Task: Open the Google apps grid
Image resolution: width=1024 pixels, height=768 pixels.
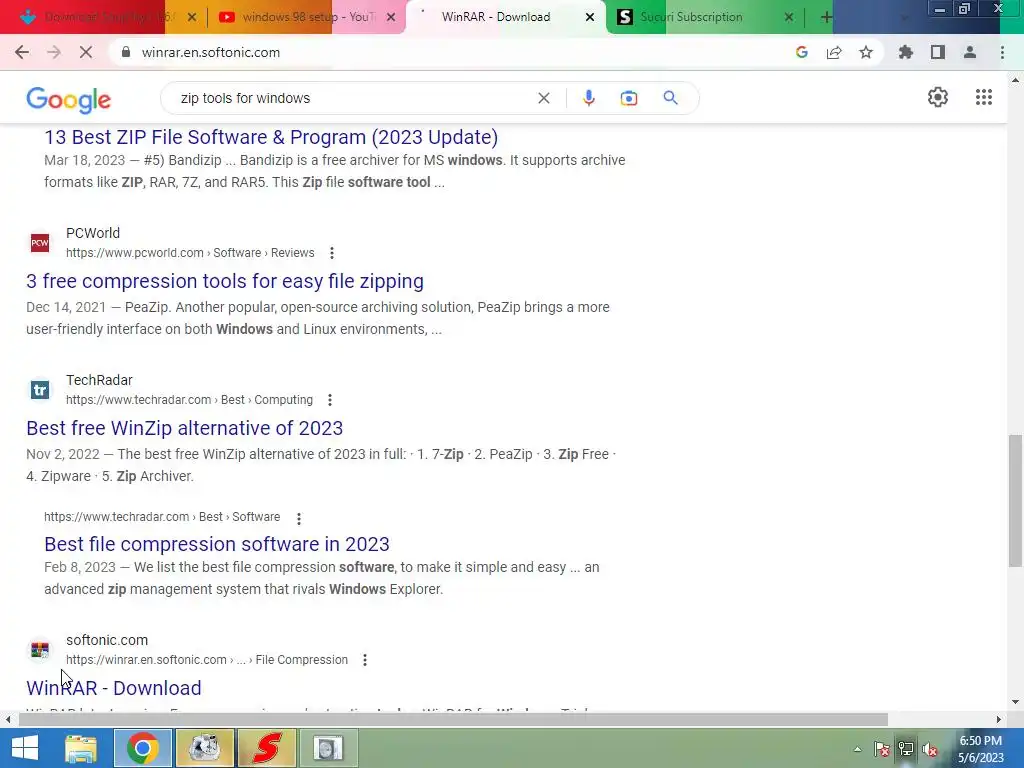Action: pyautogui.click(x=984, y=97)
